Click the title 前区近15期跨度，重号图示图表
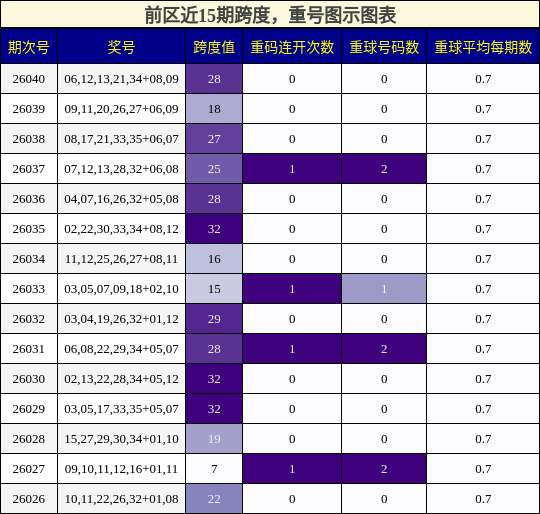 [270, 15]
